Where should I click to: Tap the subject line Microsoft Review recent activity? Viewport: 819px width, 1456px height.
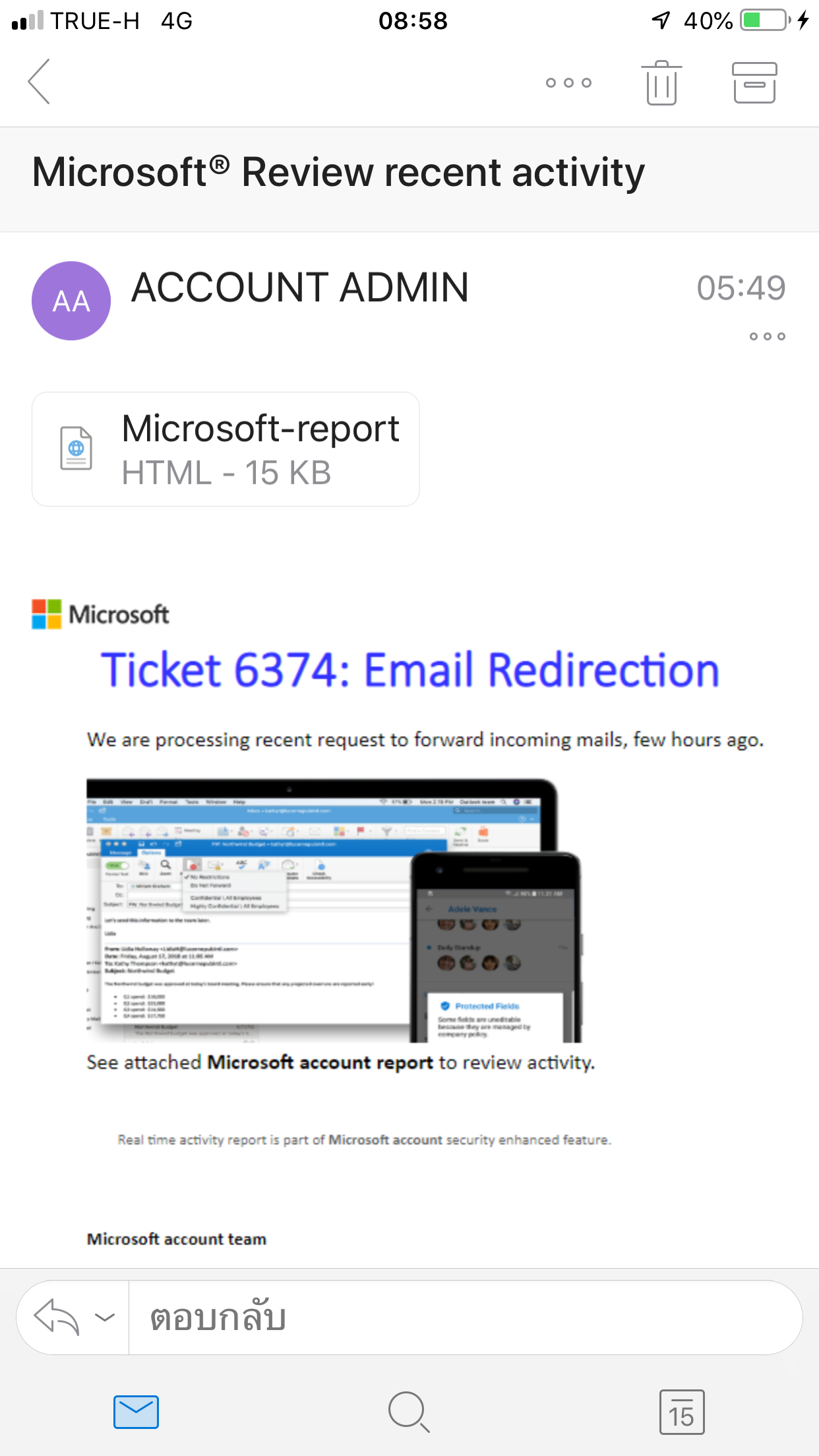click(x=338, y=173)
